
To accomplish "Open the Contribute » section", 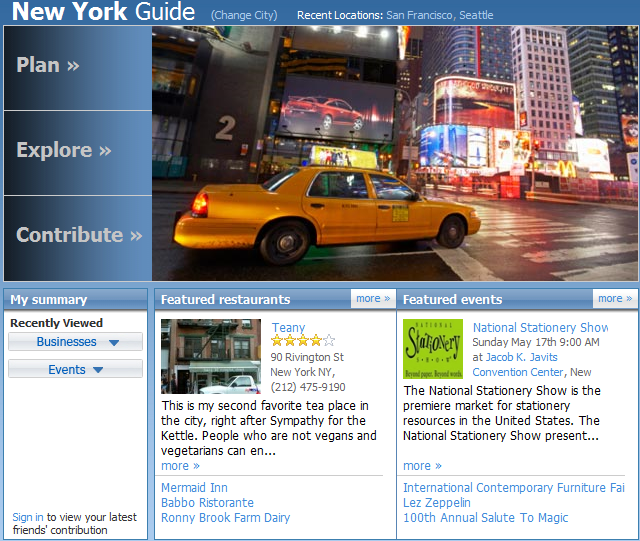I will tap(78, 238).
